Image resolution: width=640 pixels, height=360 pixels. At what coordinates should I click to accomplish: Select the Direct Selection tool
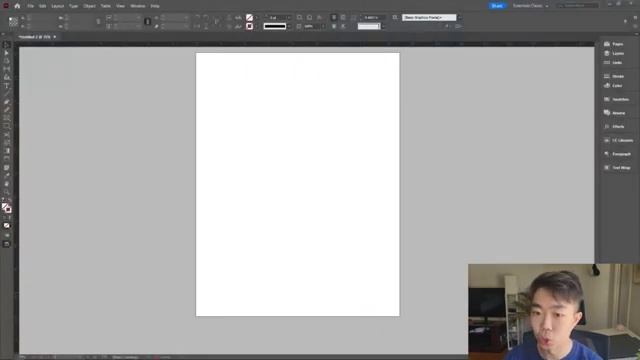coord(7,53)
